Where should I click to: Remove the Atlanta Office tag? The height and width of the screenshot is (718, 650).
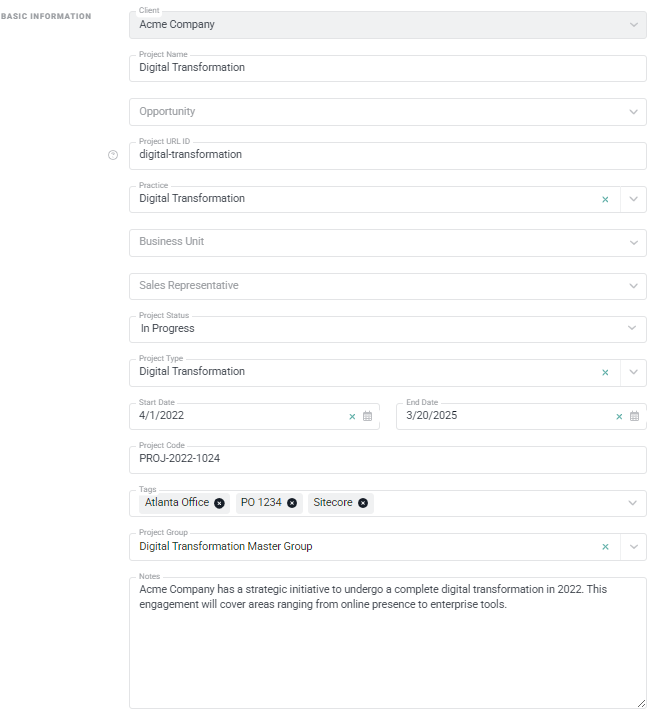pyautogui.click(x=220, y=503)
